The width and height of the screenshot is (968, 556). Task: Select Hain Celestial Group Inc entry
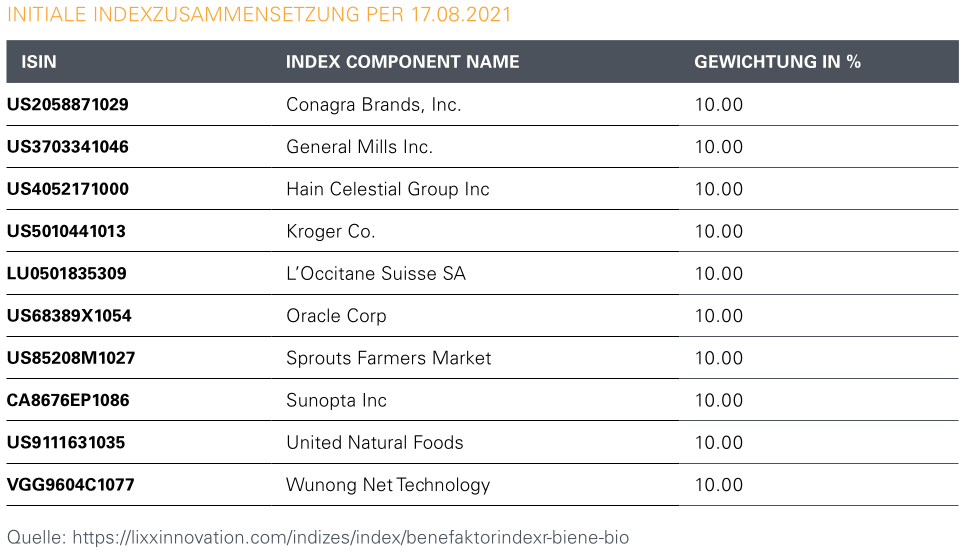click(x=387, y=189)
